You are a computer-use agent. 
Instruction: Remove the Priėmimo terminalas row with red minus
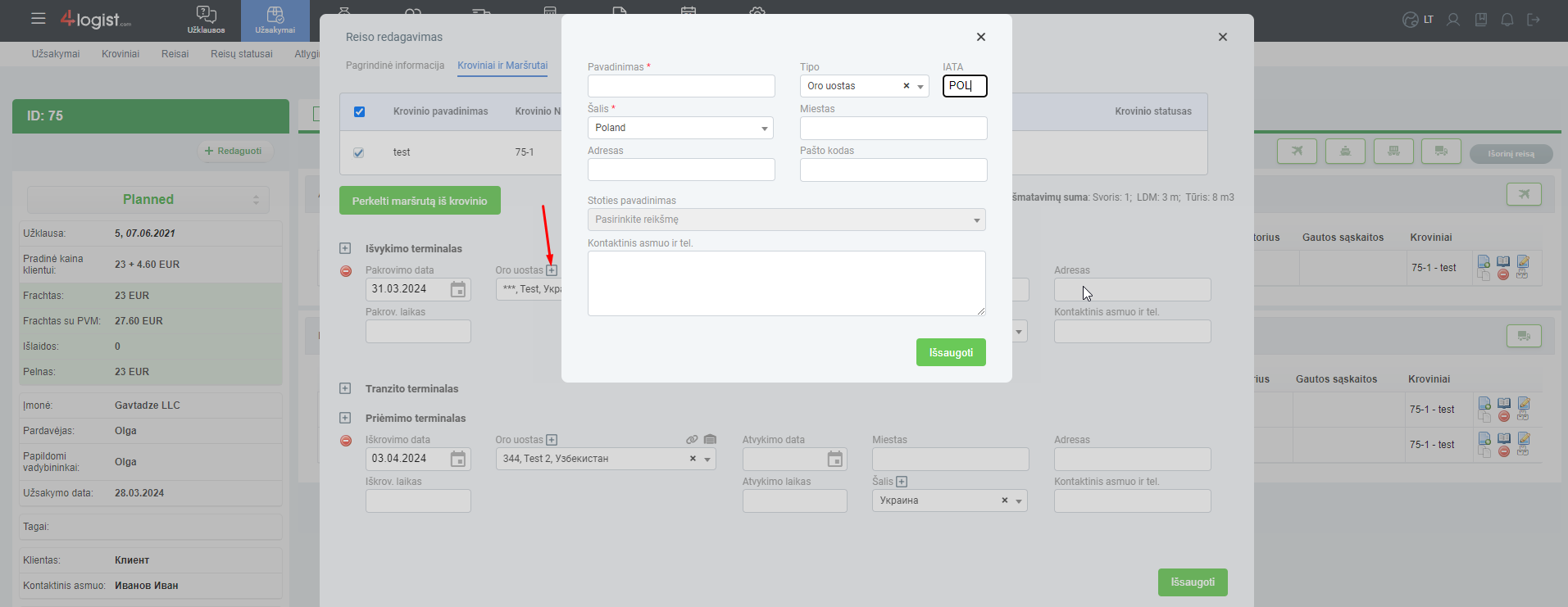point(346,441)
